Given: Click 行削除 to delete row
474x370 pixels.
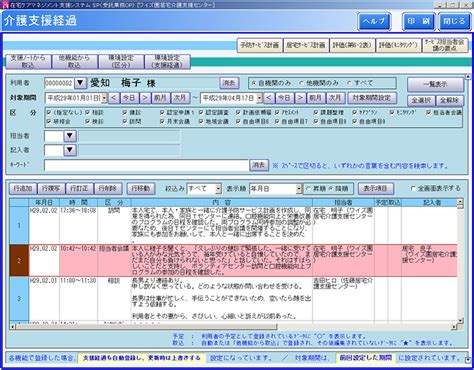Looking at the screenshot, I should 108,189.
